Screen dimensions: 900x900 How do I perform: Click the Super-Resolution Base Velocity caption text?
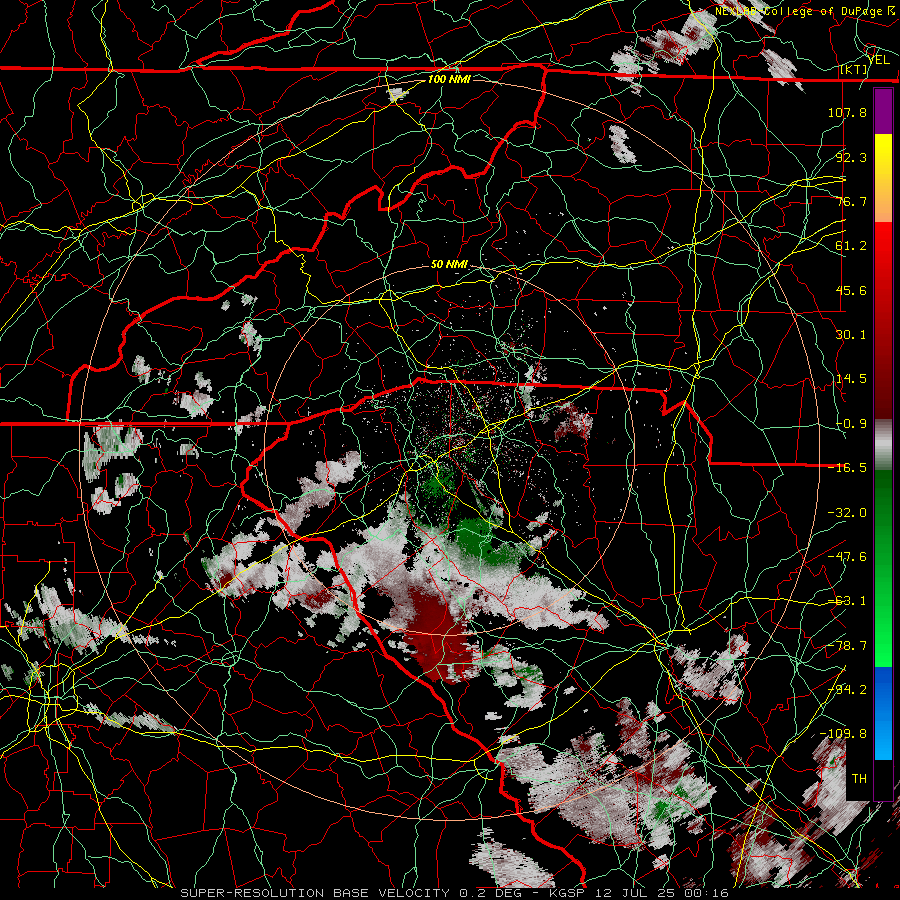[x=455, y=893]
